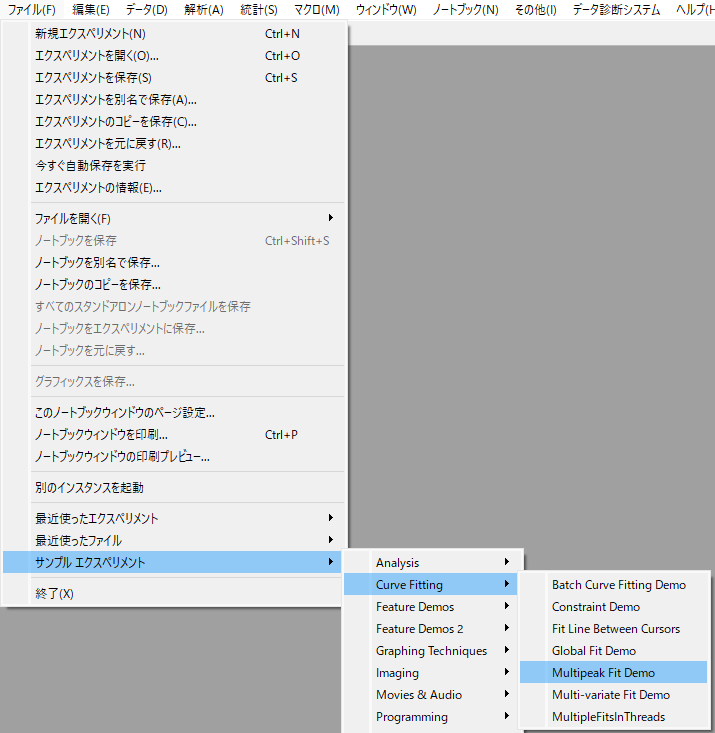Open Fit Line Between Cursors sample
This screenshot has height=733, width=715.
(614, 628)
